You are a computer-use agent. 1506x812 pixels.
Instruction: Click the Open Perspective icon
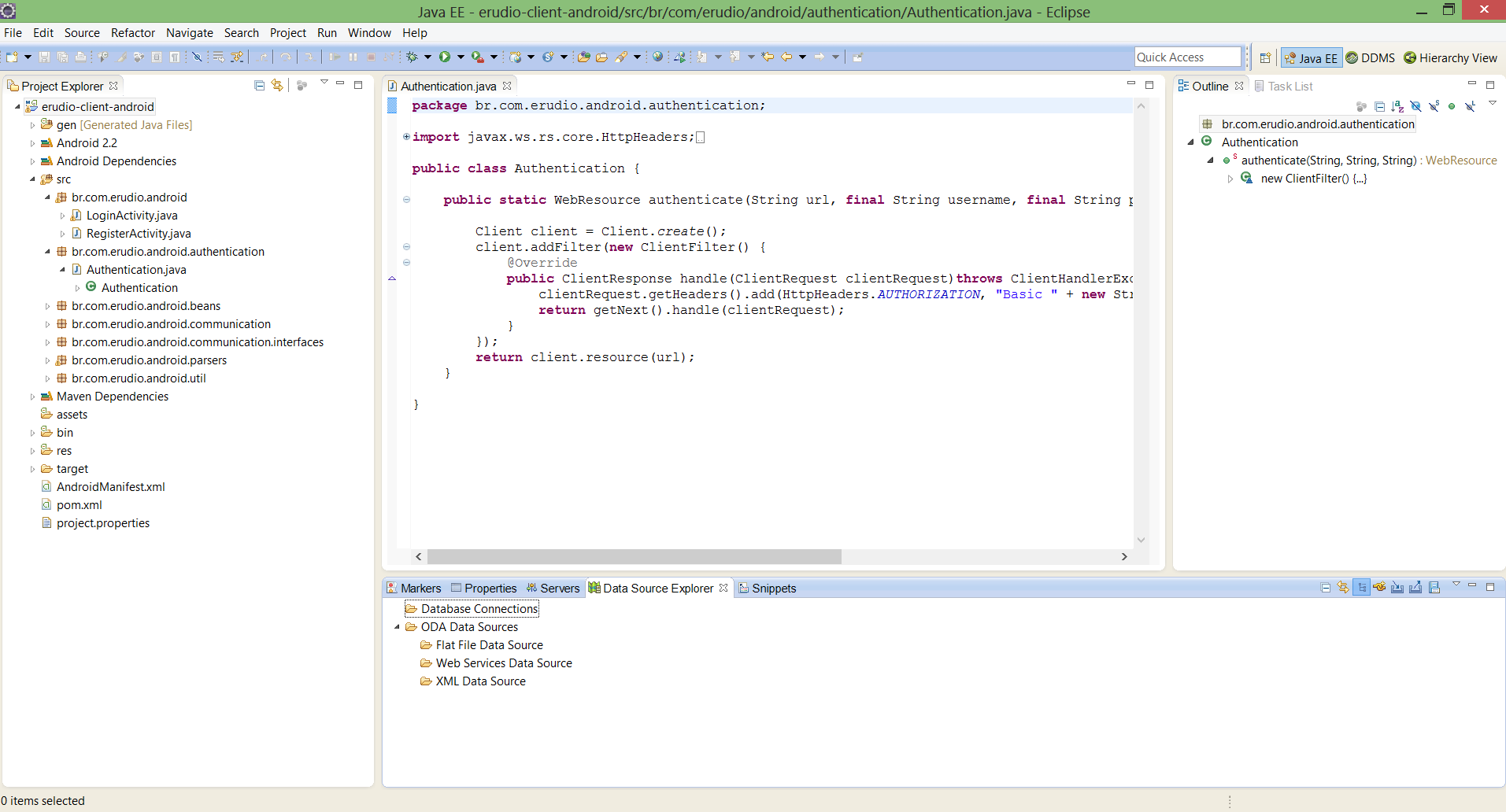pyautogui.click(x=1265, y=57)
